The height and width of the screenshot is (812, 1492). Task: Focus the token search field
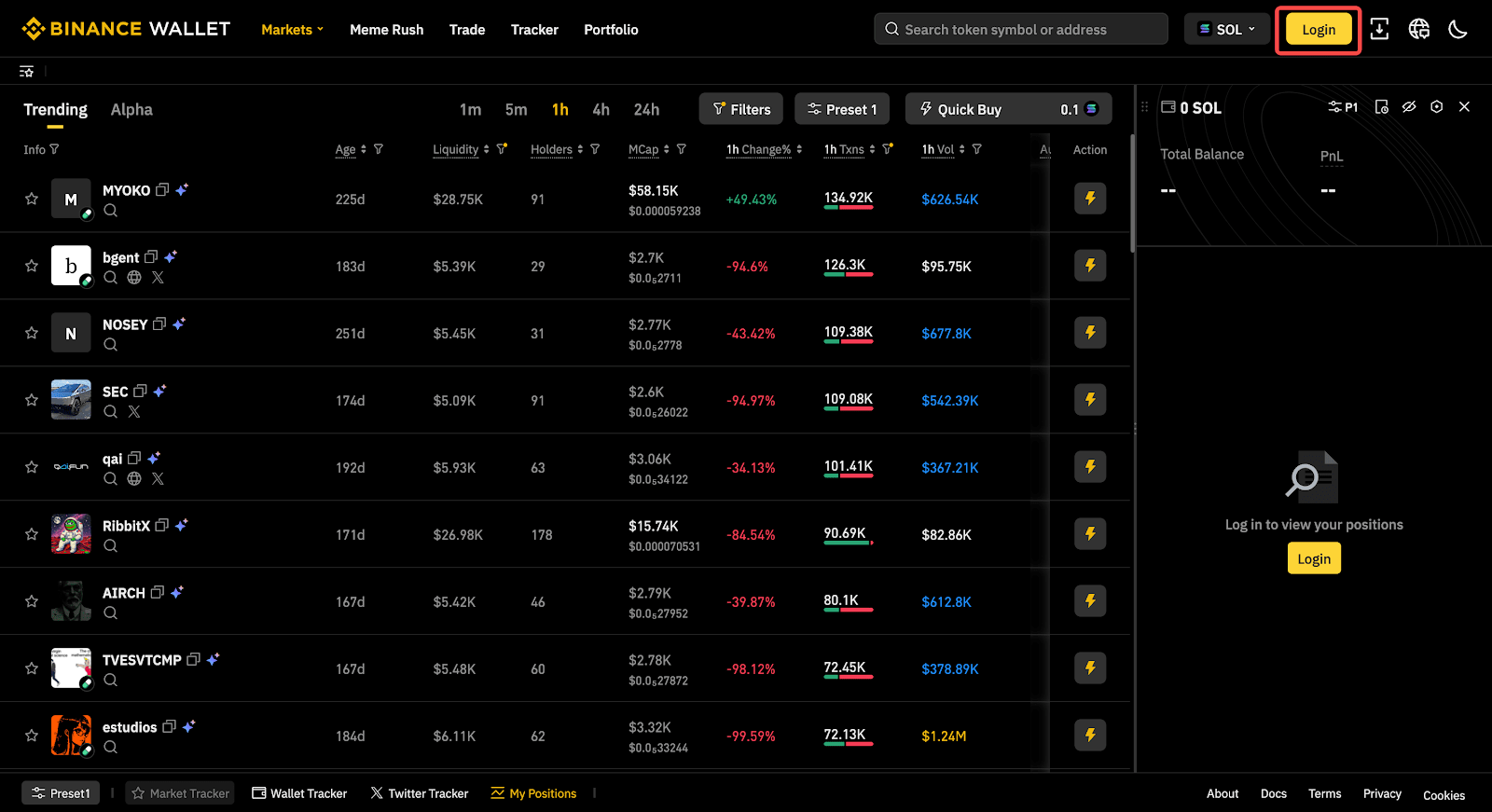pos(1021,29)
